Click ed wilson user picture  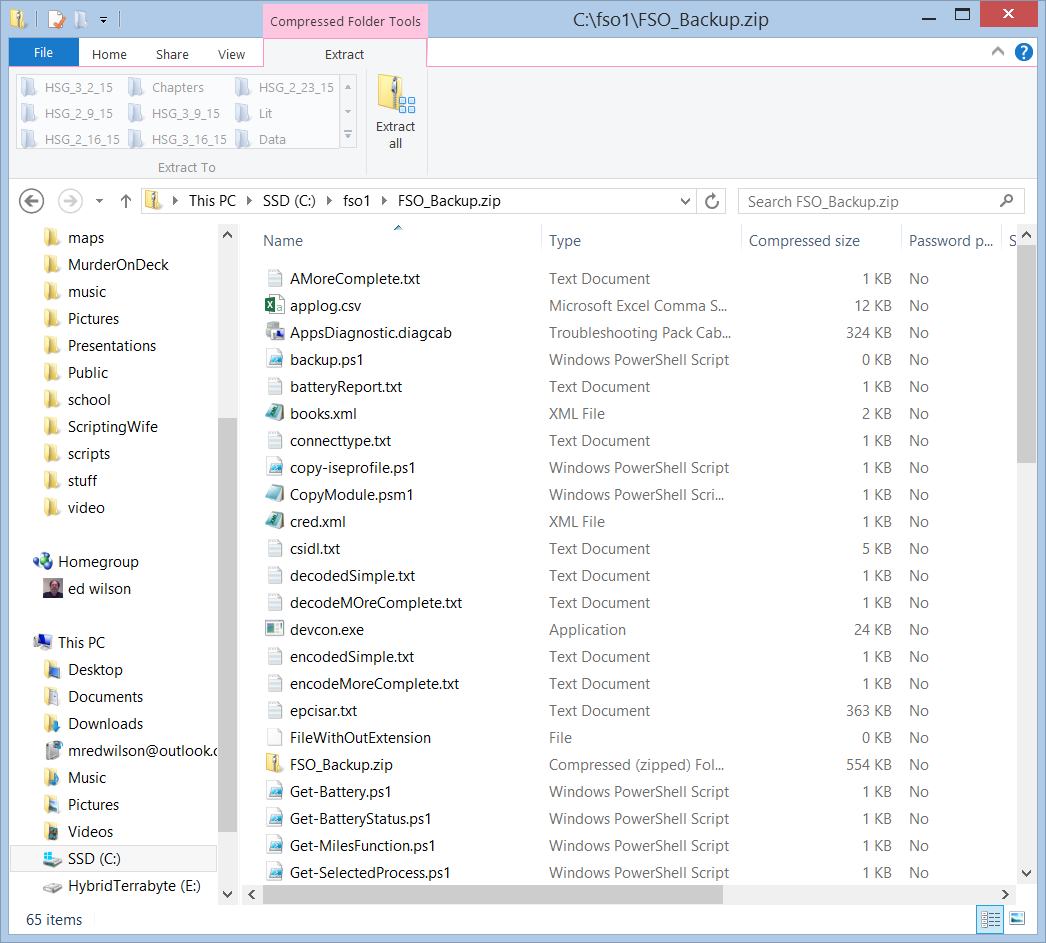(x=53, y=588)
